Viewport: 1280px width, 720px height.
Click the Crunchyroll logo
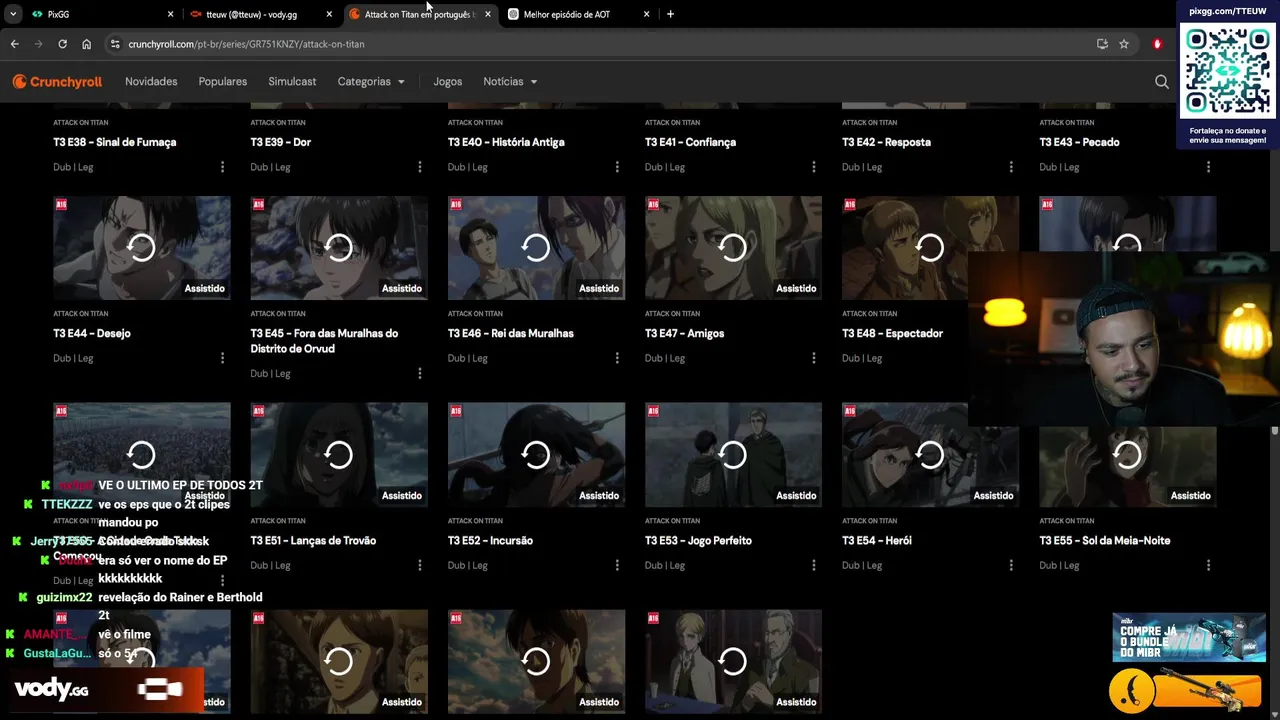click(57, 82)
